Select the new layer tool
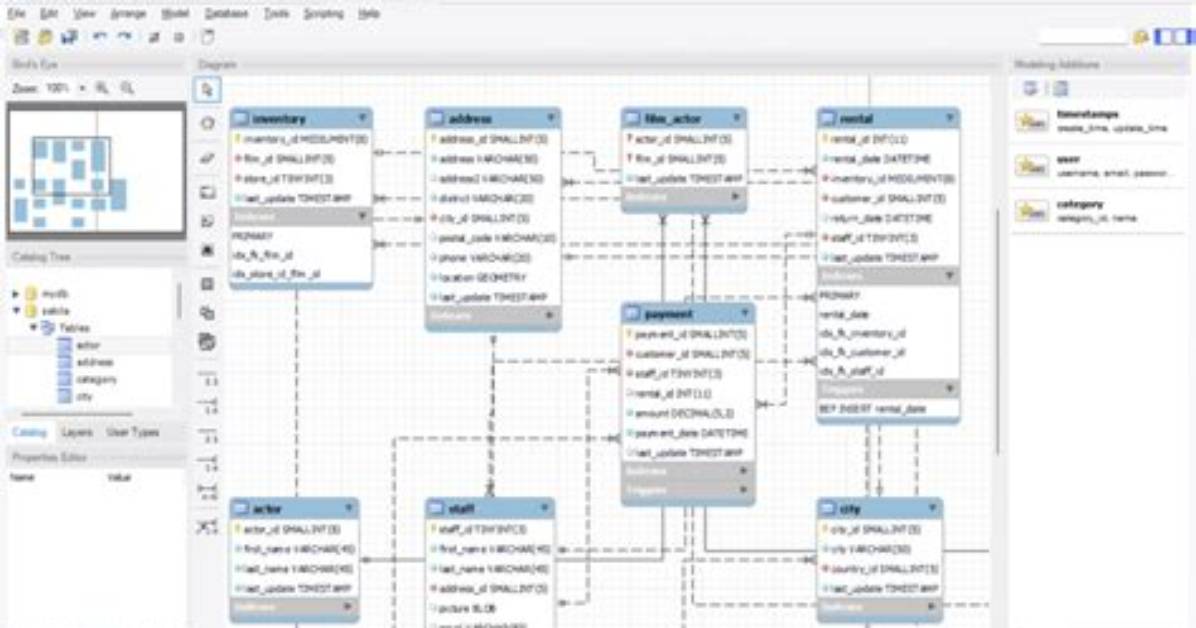 tap(207, 192)
